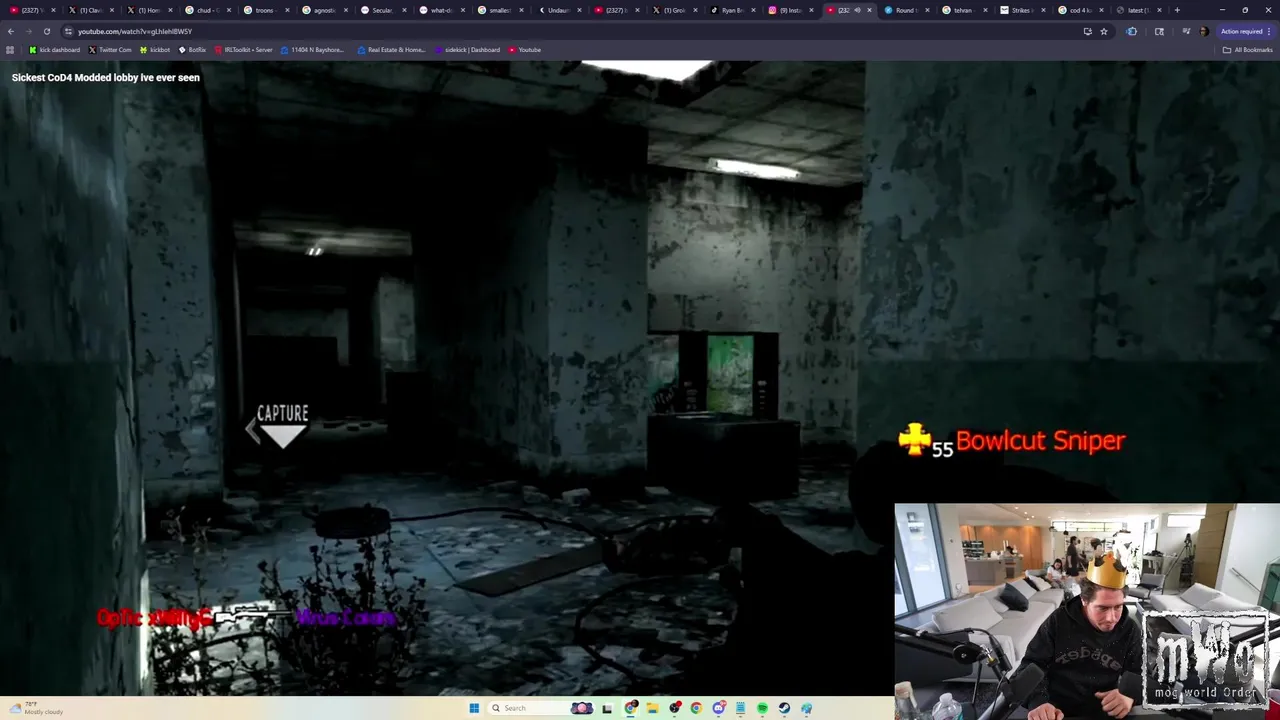Open Task View on the taskbar
The image size is (1280, 720).
(607, 708)
